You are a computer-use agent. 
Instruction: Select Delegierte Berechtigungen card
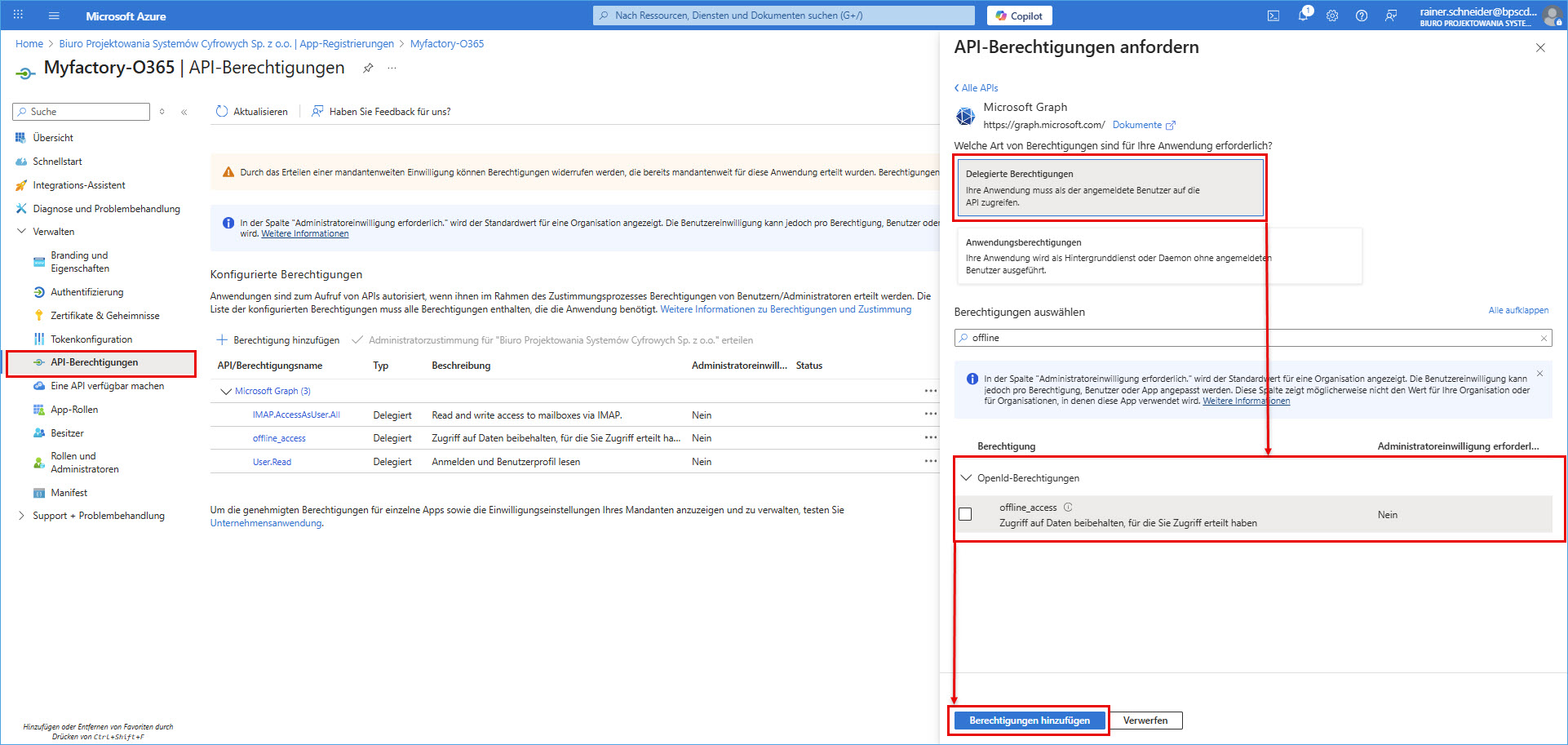click(x=1110, y=188)
